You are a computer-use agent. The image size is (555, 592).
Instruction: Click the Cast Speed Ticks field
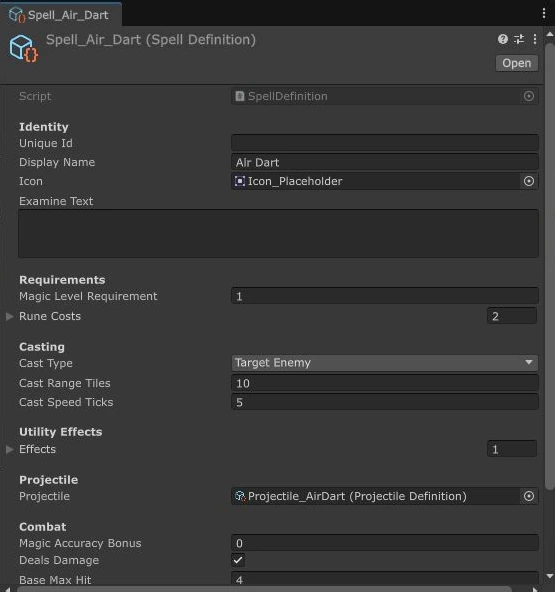tap(384, 402)
